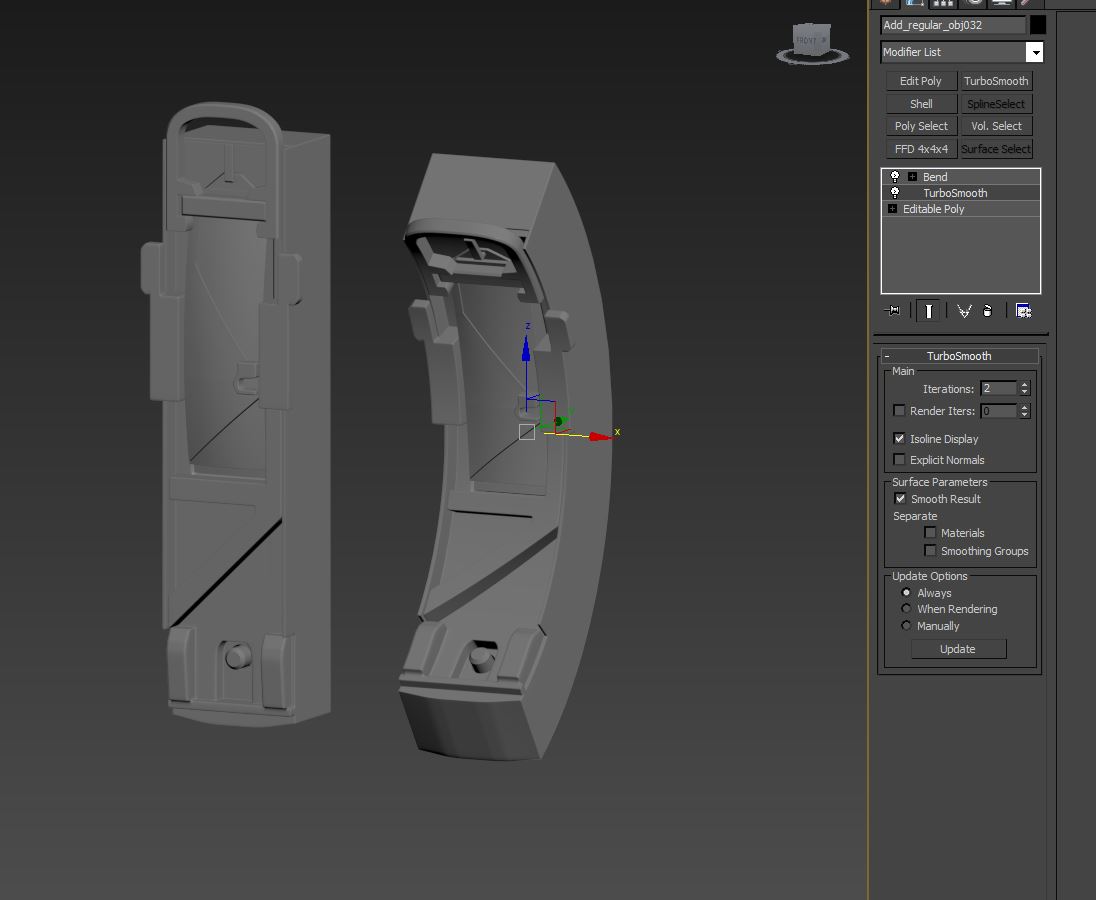This screenshot has height=900, width=1096.
Task: Expand Editable Poly plus sign
Action: pyautogui.click(x=893, y=209)
